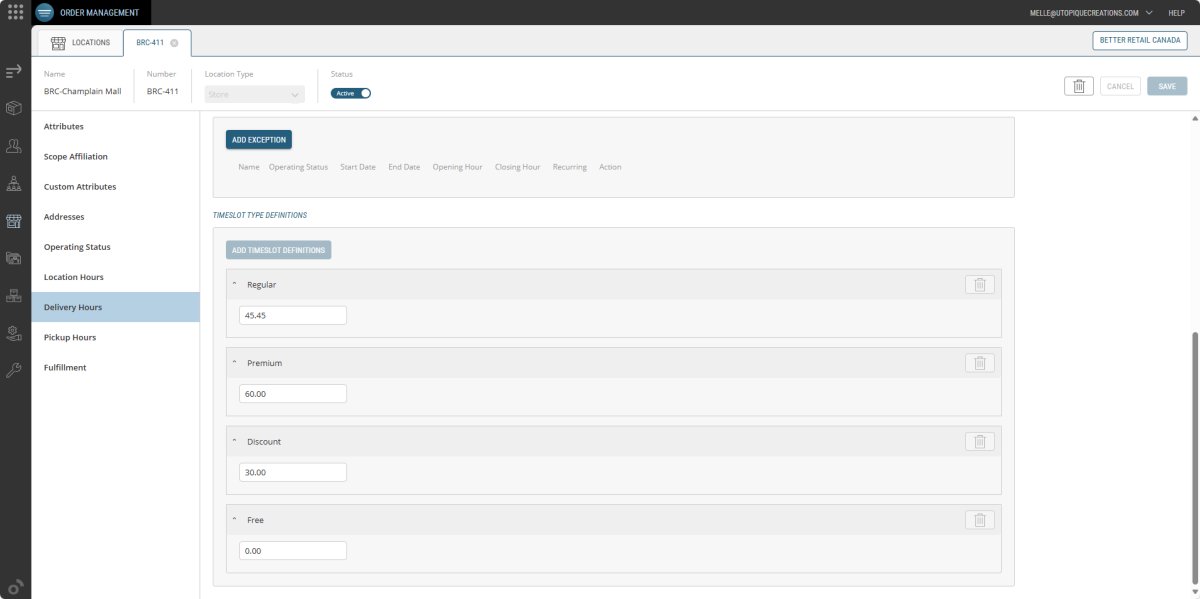Click the trash icon beside Cancel
The width and height of the screenshot is (1200, 599).
pos(1078,86)
